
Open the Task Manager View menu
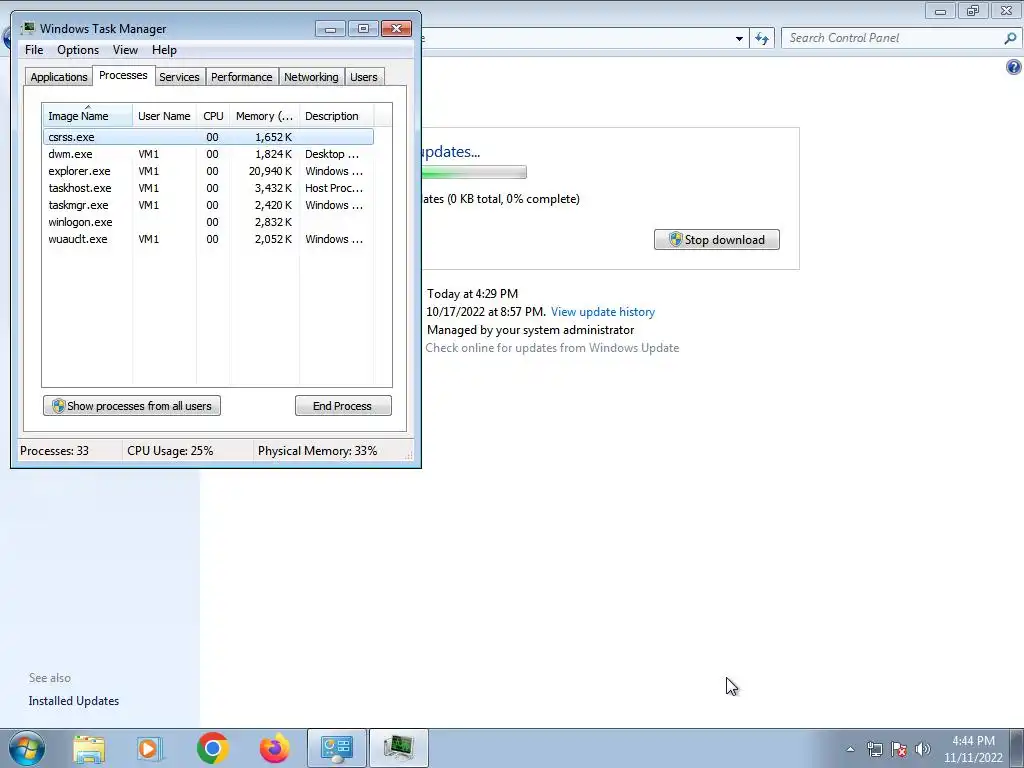[x=125, y=50]
